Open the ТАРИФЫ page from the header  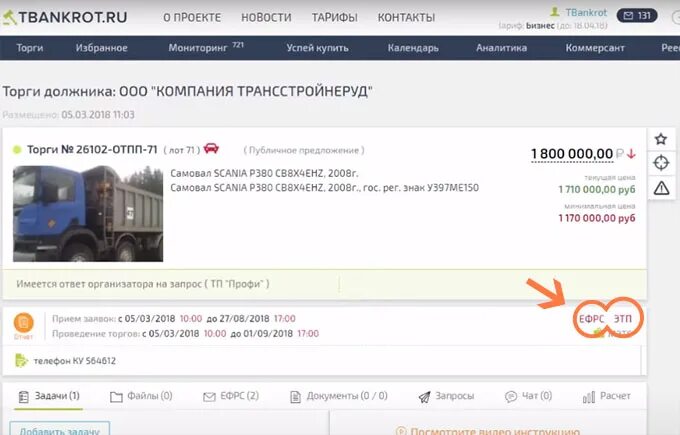(x=334, y=17)
